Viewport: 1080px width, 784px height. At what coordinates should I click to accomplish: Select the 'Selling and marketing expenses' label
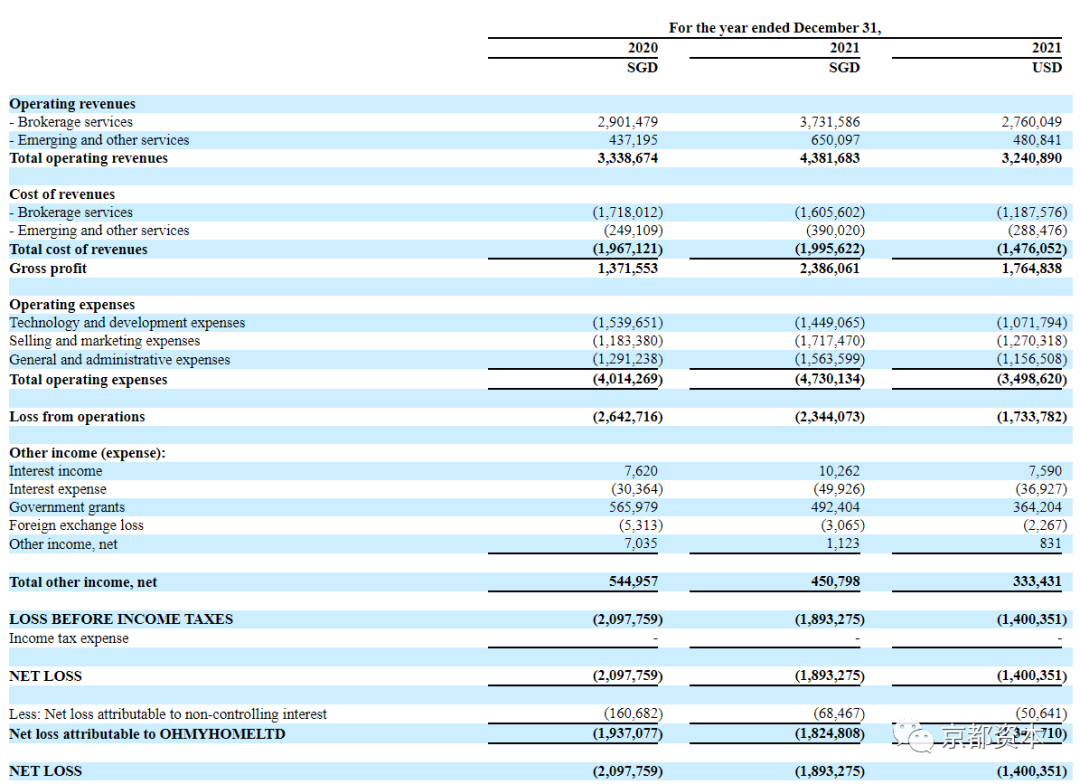pyautogui.click(x=105, y=341)
